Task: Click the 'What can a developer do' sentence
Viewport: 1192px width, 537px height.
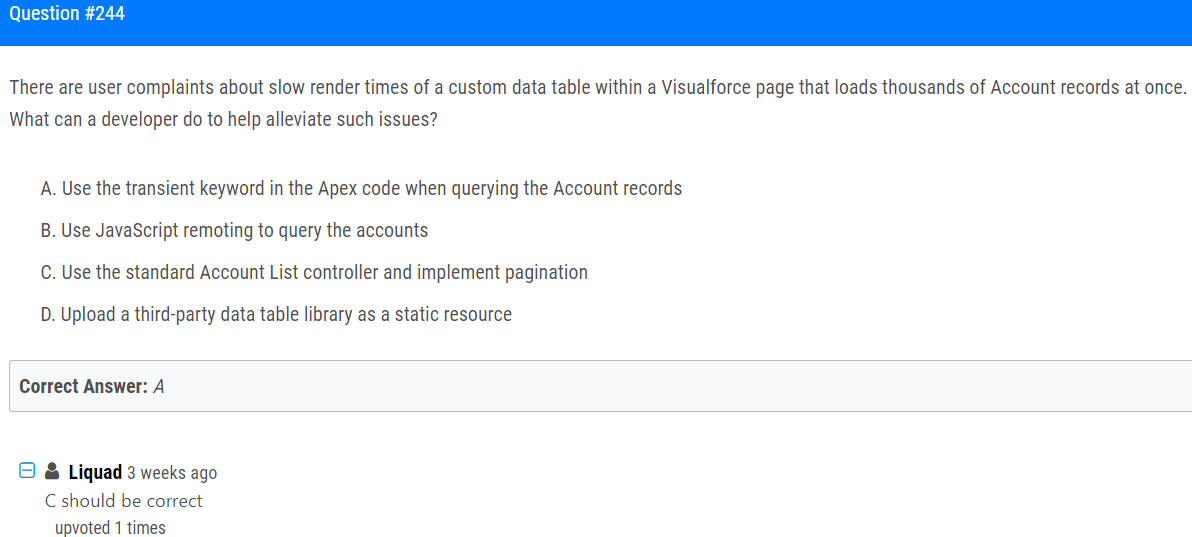Action: [223, 121]
